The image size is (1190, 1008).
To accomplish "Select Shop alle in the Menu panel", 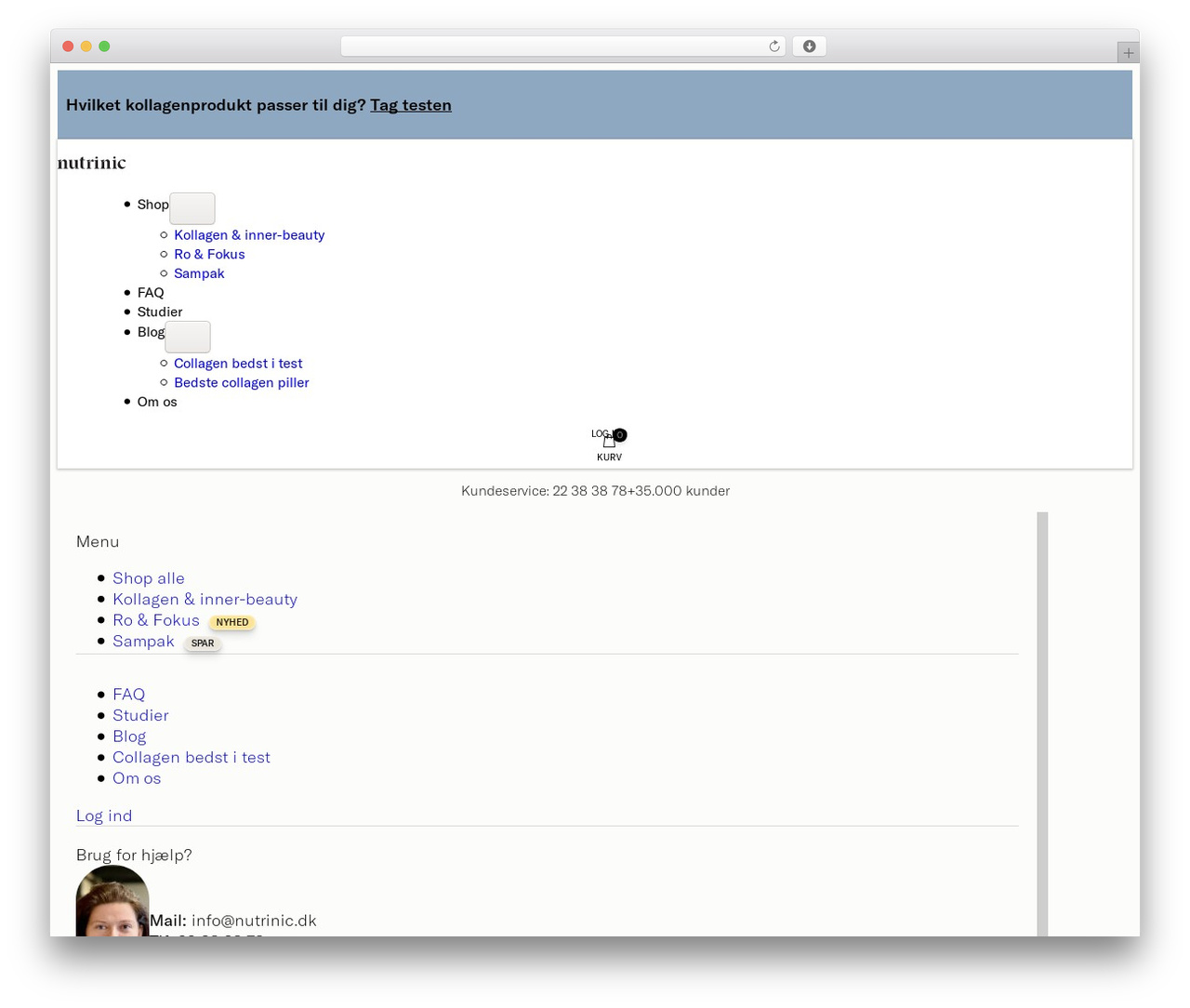I will pos(149,578).
